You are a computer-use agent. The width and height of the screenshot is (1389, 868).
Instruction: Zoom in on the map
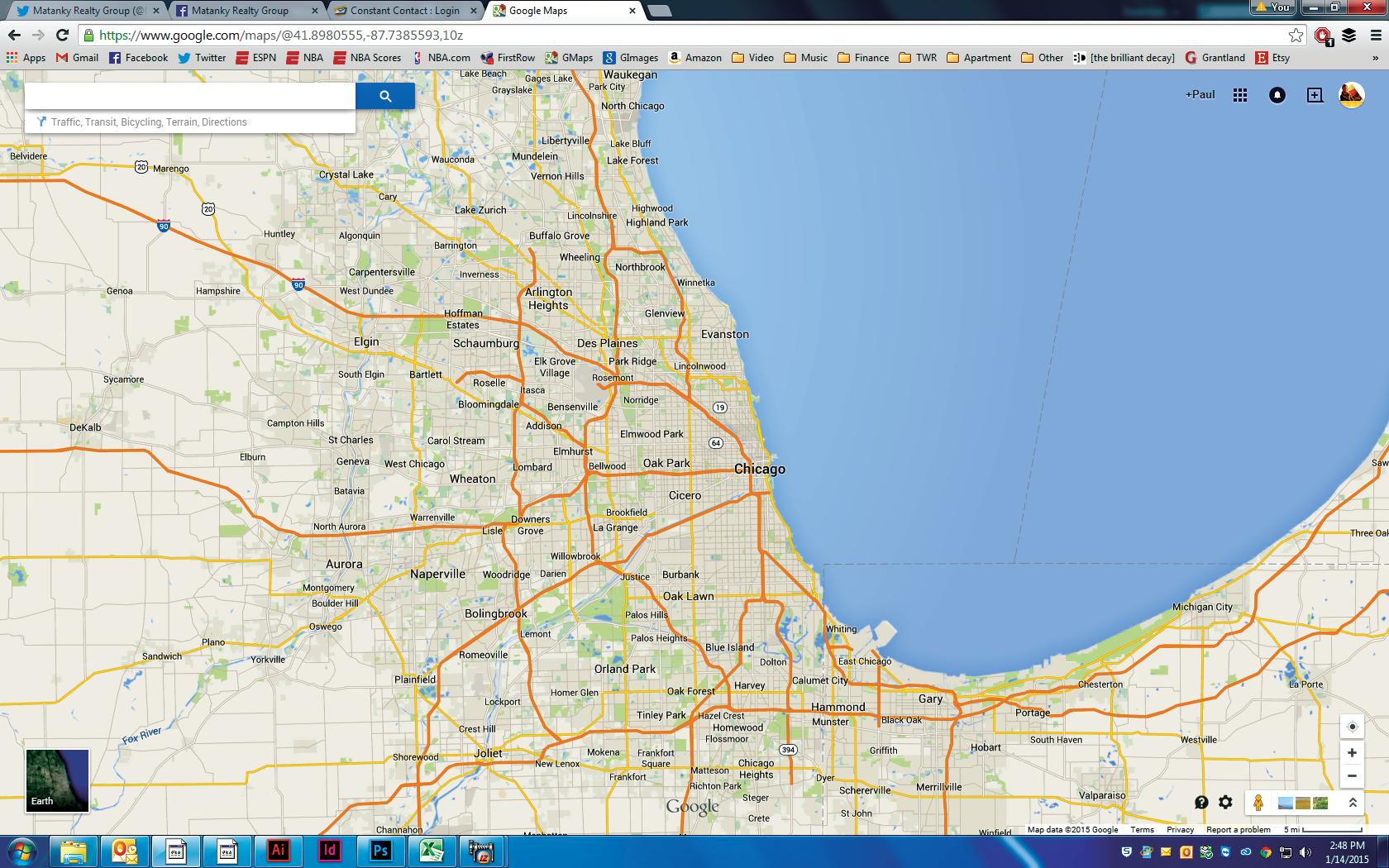pos(1352,753)
